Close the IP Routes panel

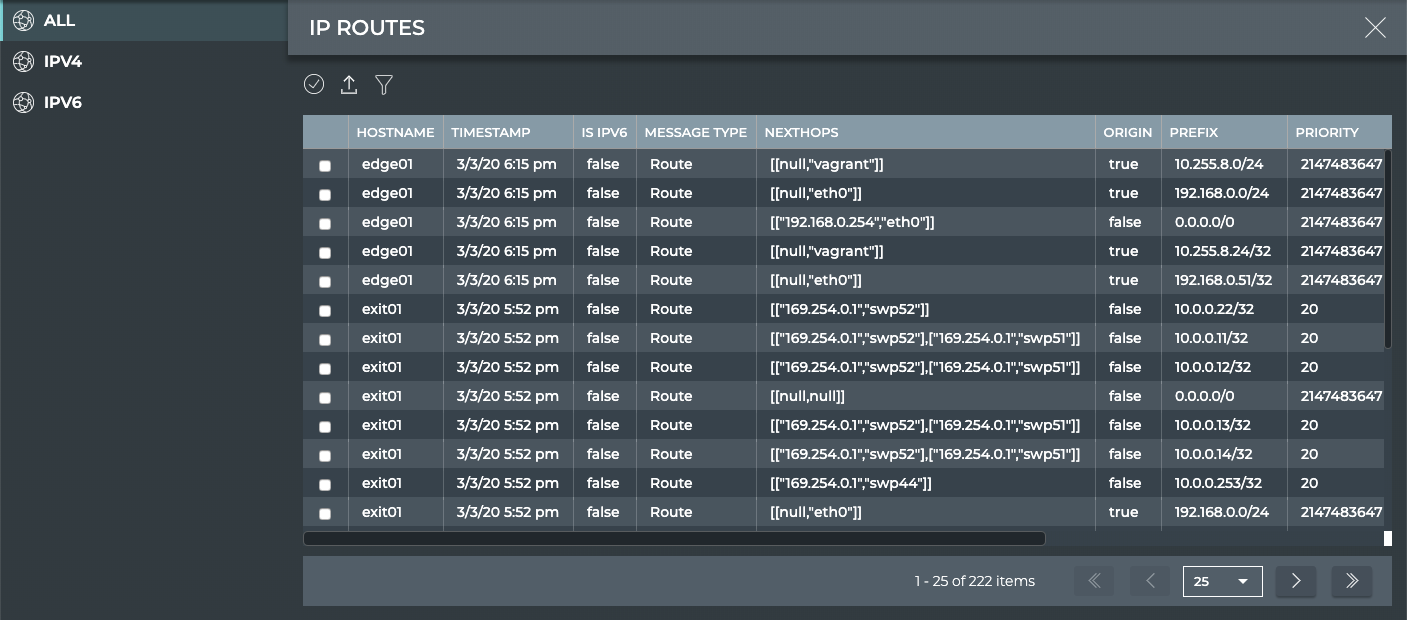[1375, 28]
